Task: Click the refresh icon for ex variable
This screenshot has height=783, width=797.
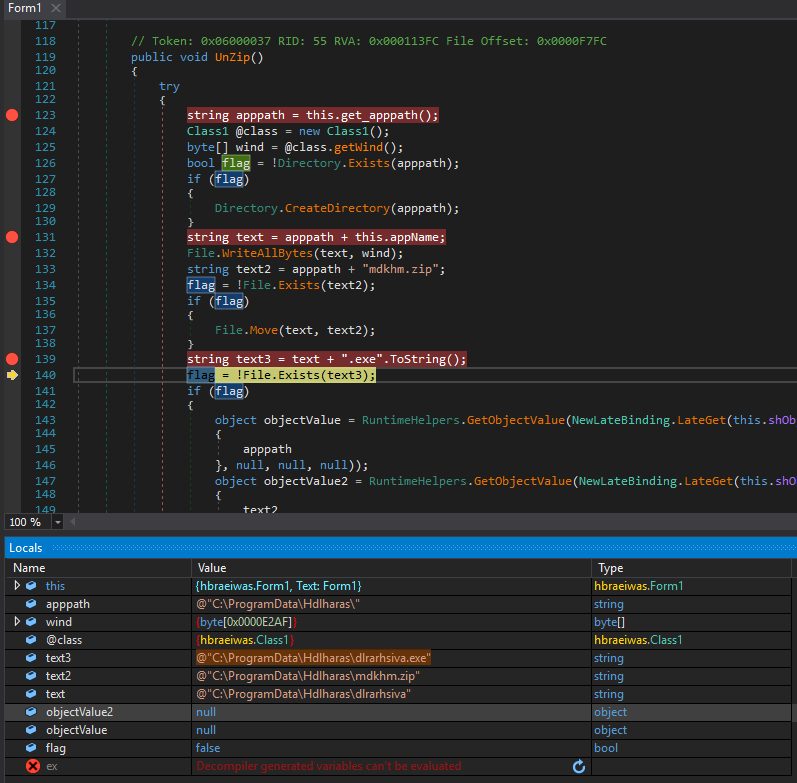Action: (579, 766)
